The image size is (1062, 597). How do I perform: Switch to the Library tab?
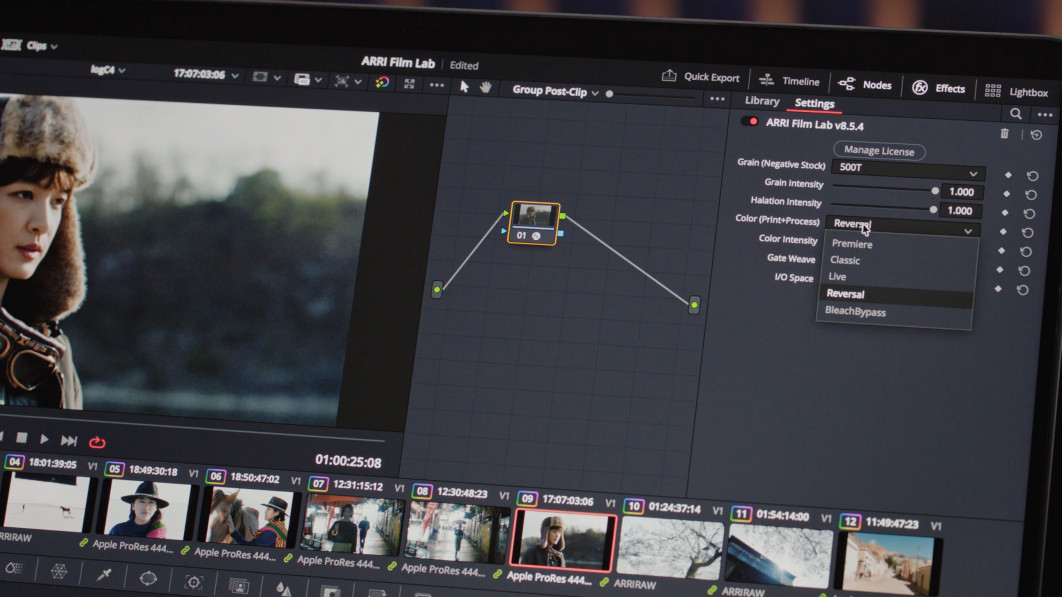coord(762,101)
